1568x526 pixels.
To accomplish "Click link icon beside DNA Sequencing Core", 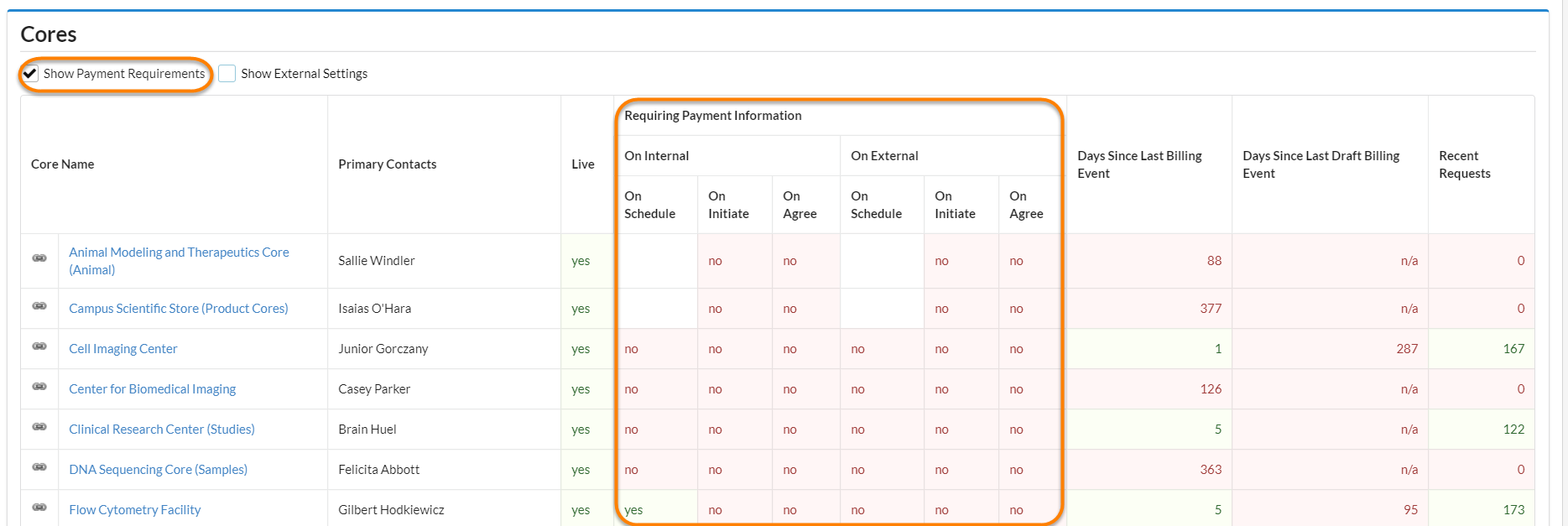I will coord(39,467).
